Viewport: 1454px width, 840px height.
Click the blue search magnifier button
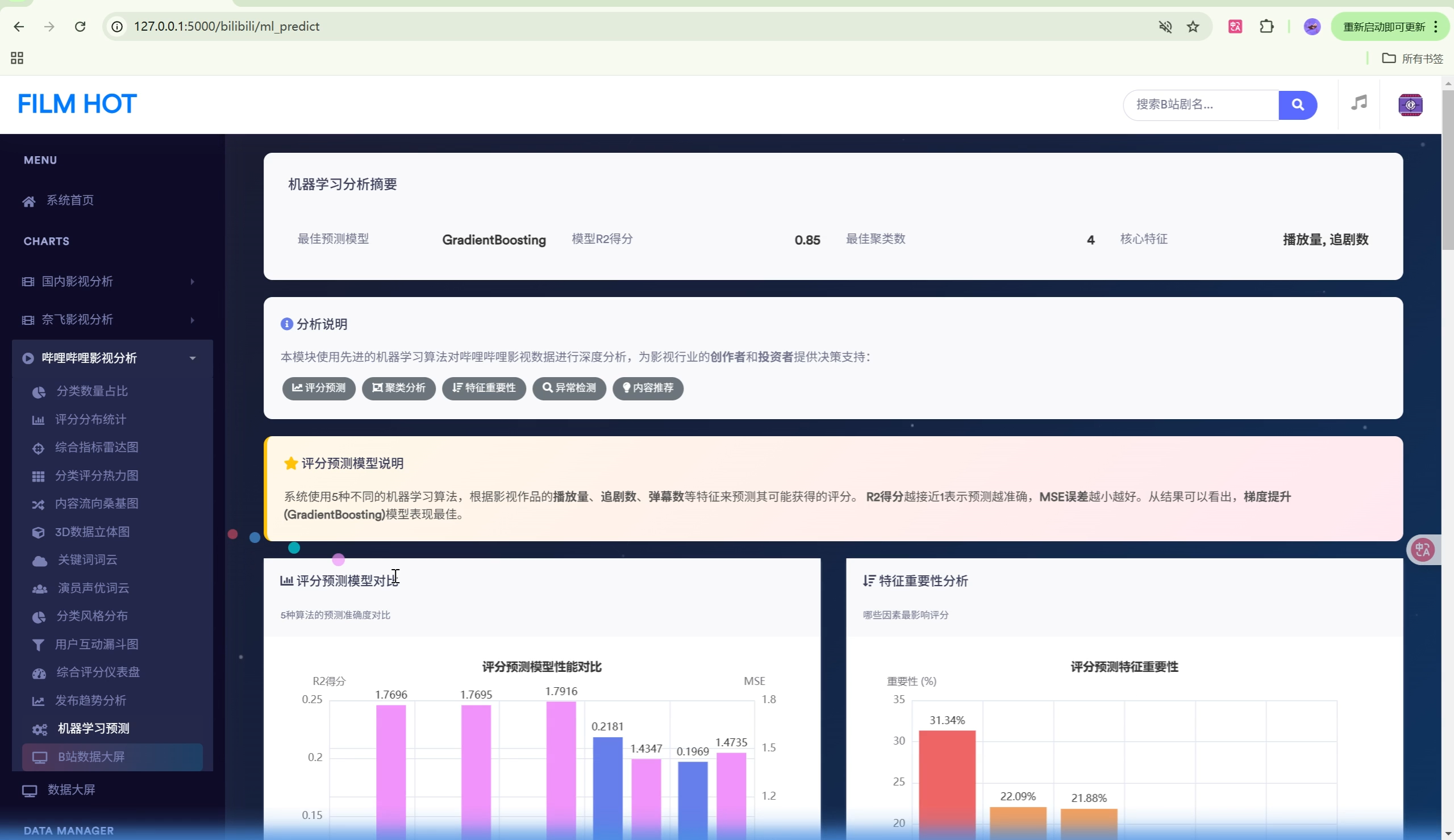(x=1297, y=105)
